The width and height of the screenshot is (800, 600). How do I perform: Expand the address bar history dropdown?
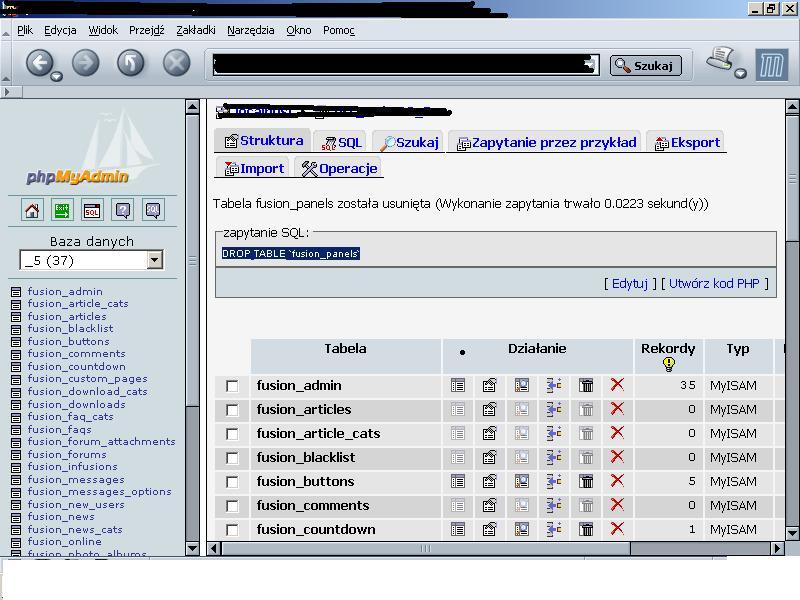pos(591,65)
